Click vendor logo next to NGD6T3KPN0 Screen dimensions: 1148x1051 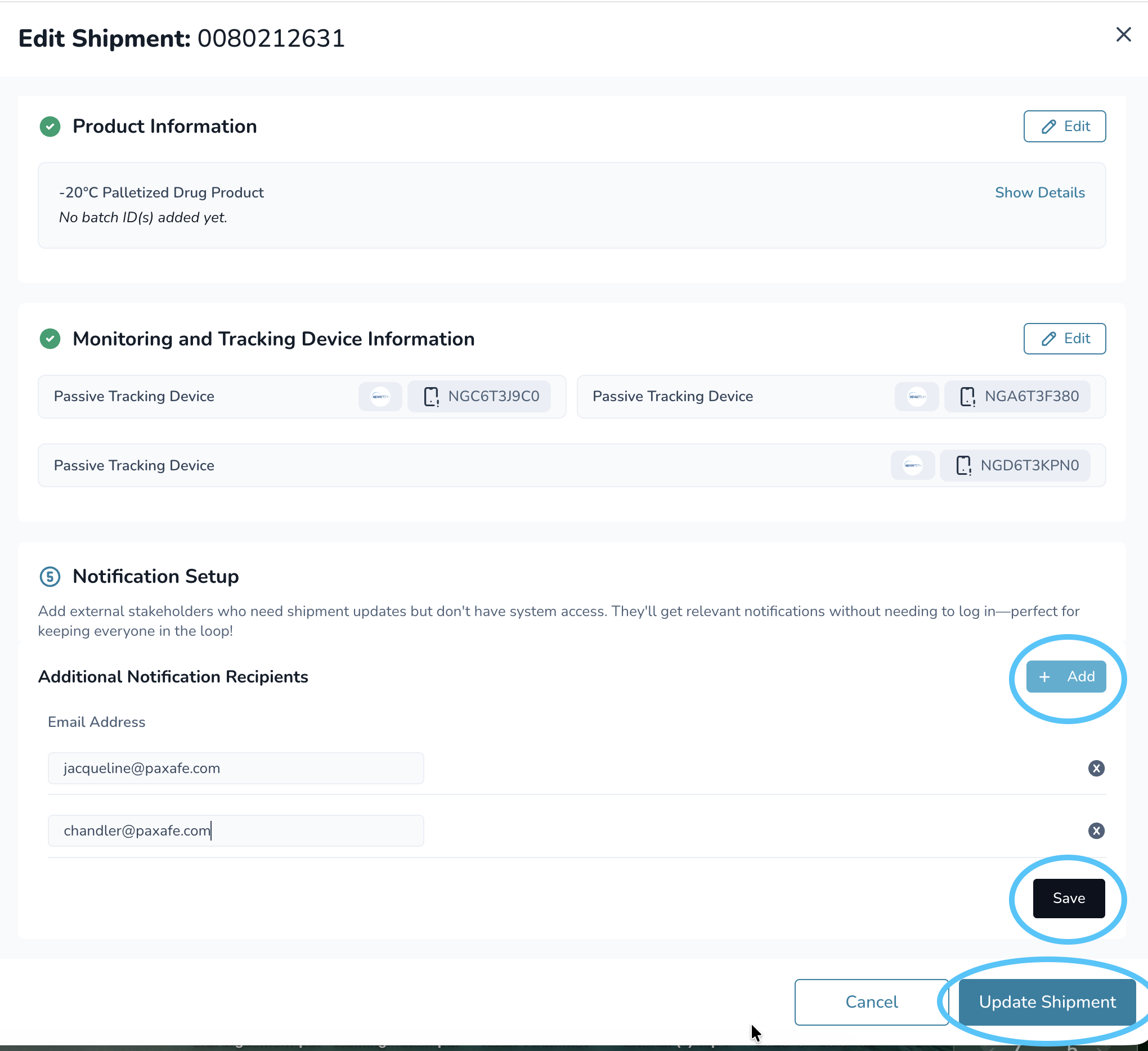tap(913, 466)
